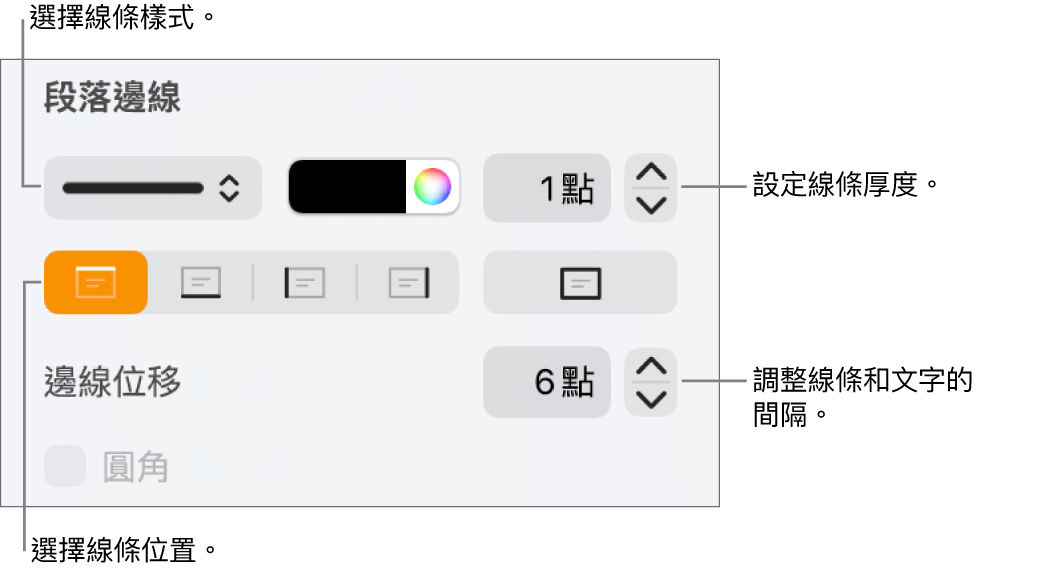
Task: Select the top border position icon
Action: 96,282
